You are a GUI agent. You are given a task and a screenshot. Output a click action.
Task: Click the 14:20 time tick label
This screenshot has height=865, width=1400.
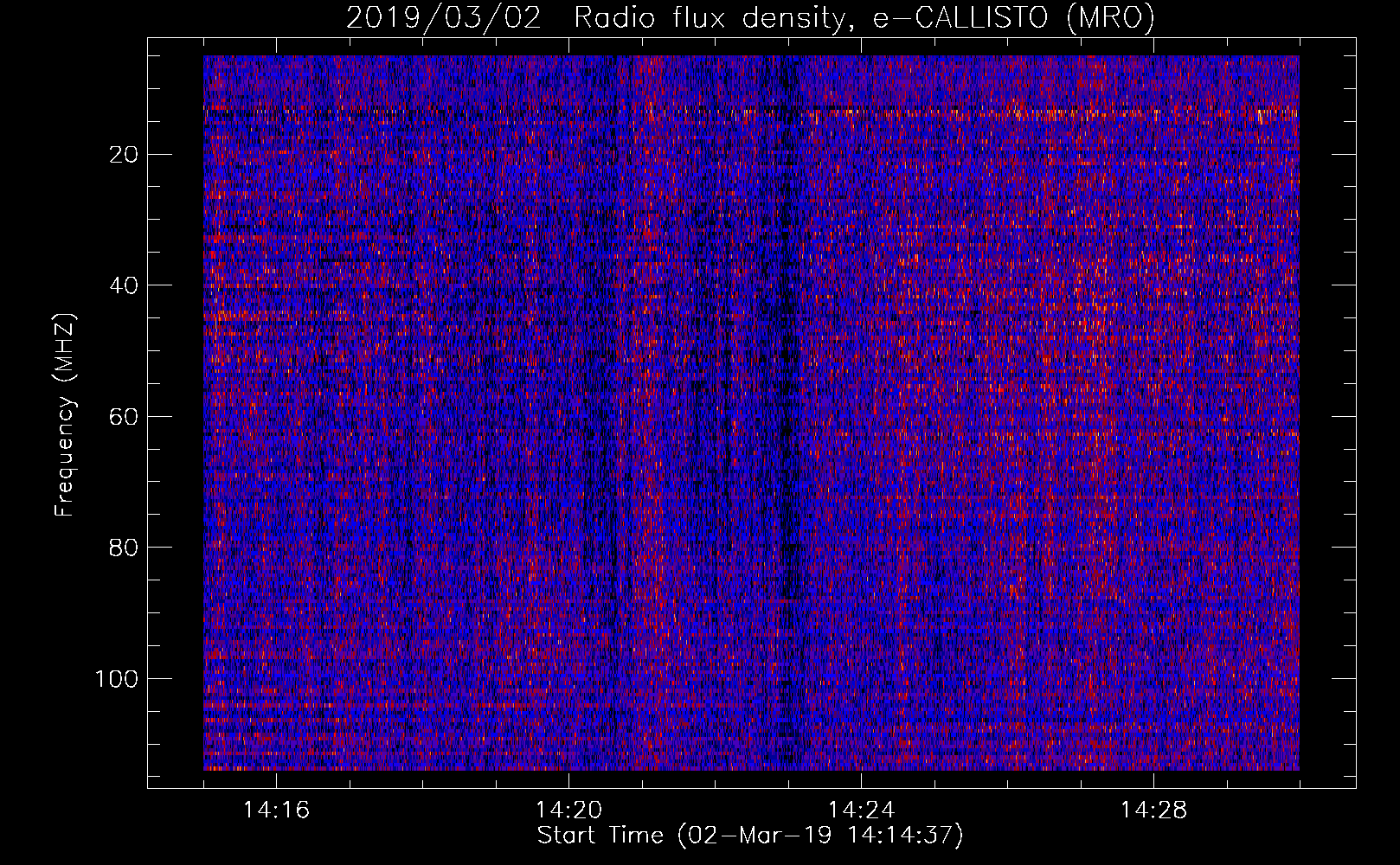pos(568,811)
